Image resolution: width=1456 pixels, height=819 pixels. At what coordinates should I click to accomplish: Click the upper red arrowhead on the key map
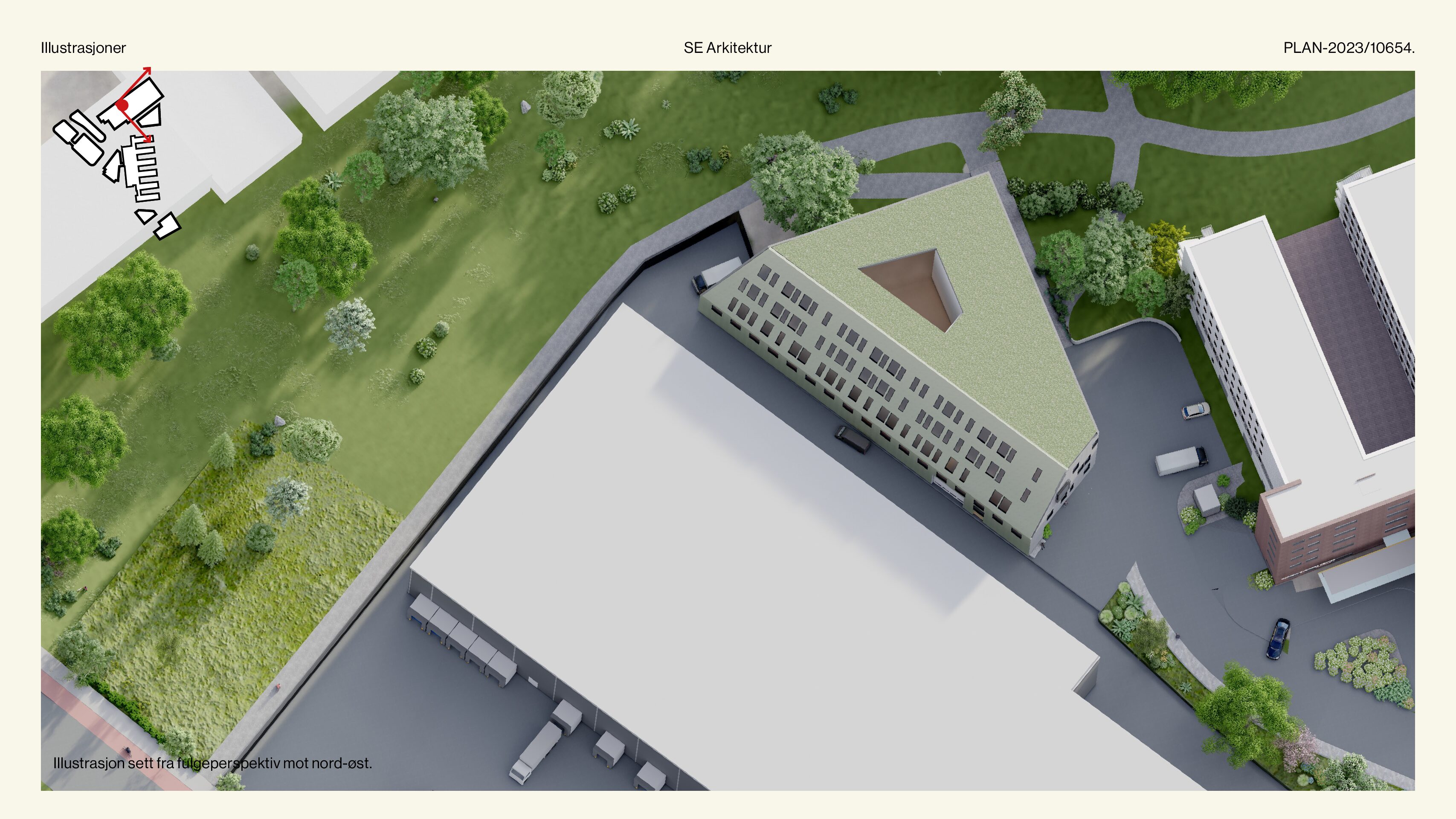click(x=147, y=71)
